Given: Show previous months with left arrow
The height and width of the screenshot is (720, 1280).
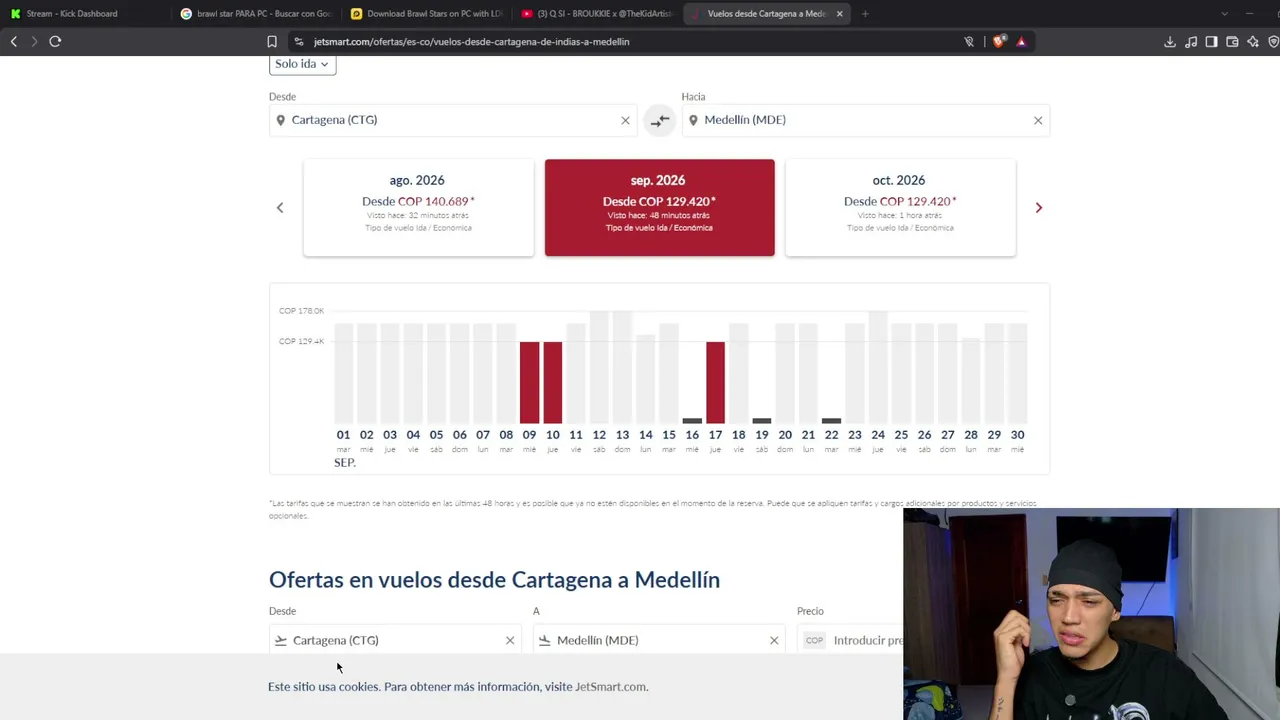Looking at the screenshot, I should click(x=280, y=208).
